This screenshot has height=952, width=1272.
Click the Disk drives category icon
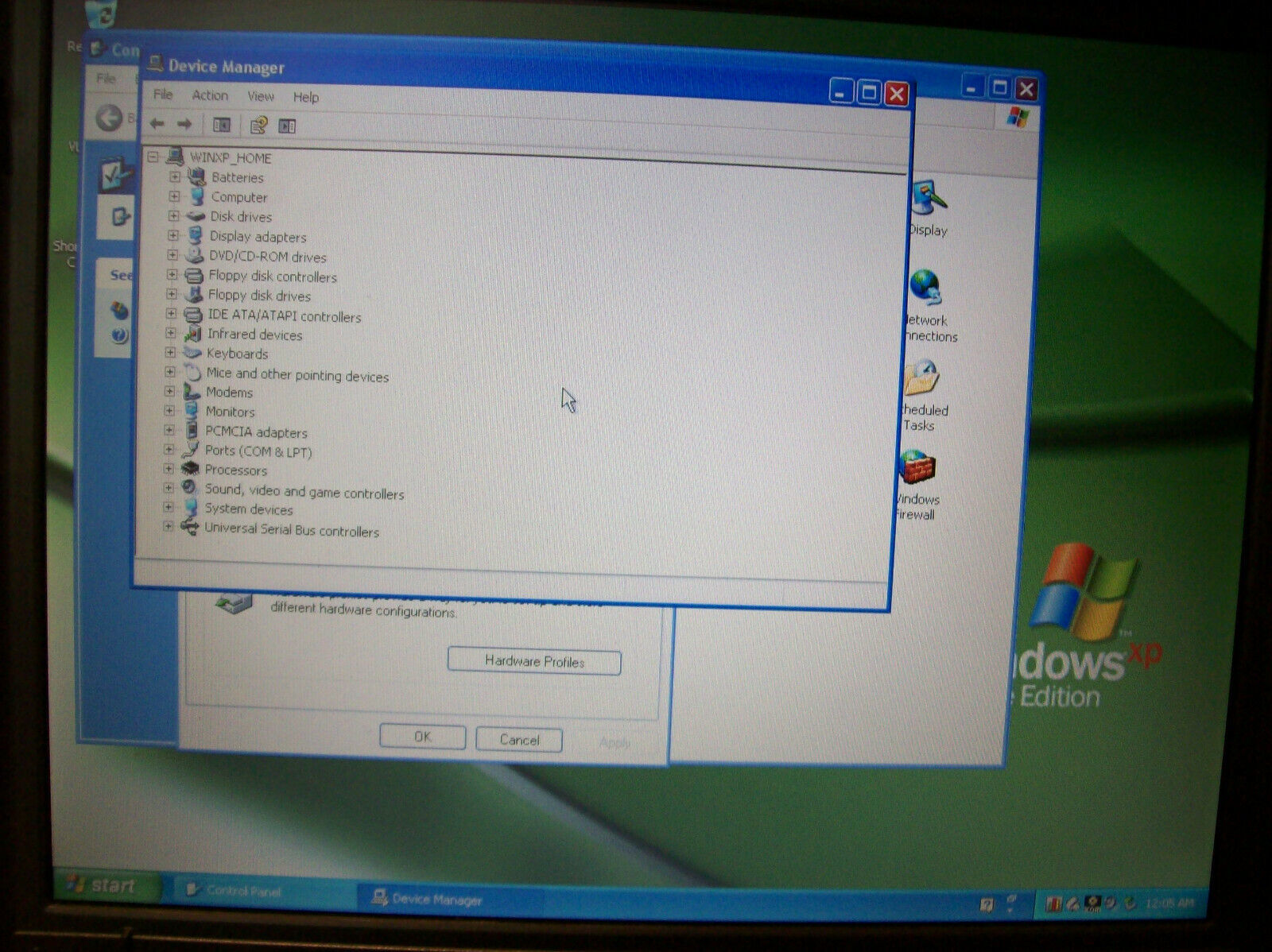196,216
